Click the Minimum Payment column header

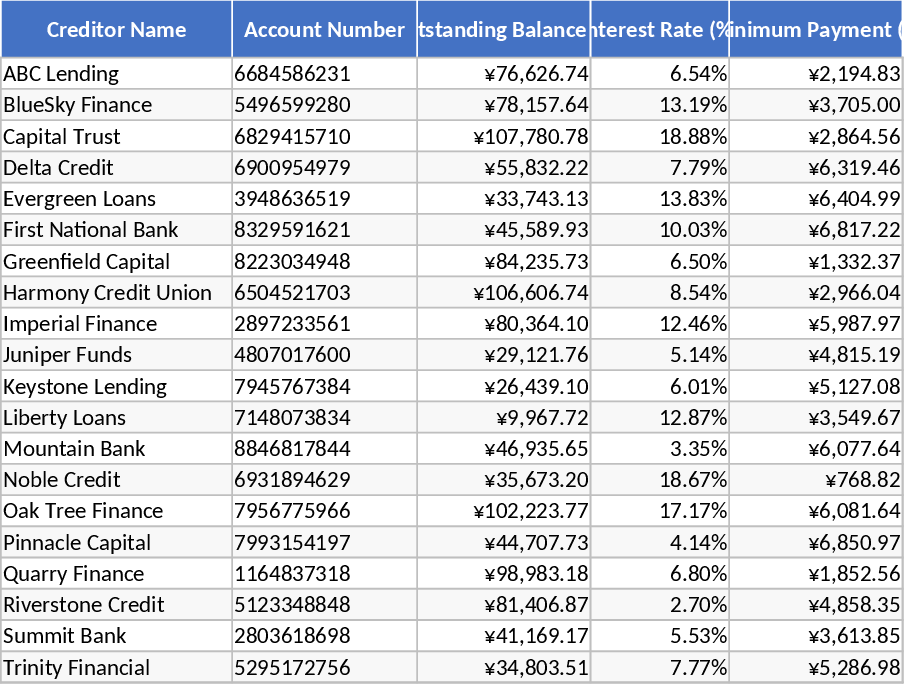[x=816, y=29]
